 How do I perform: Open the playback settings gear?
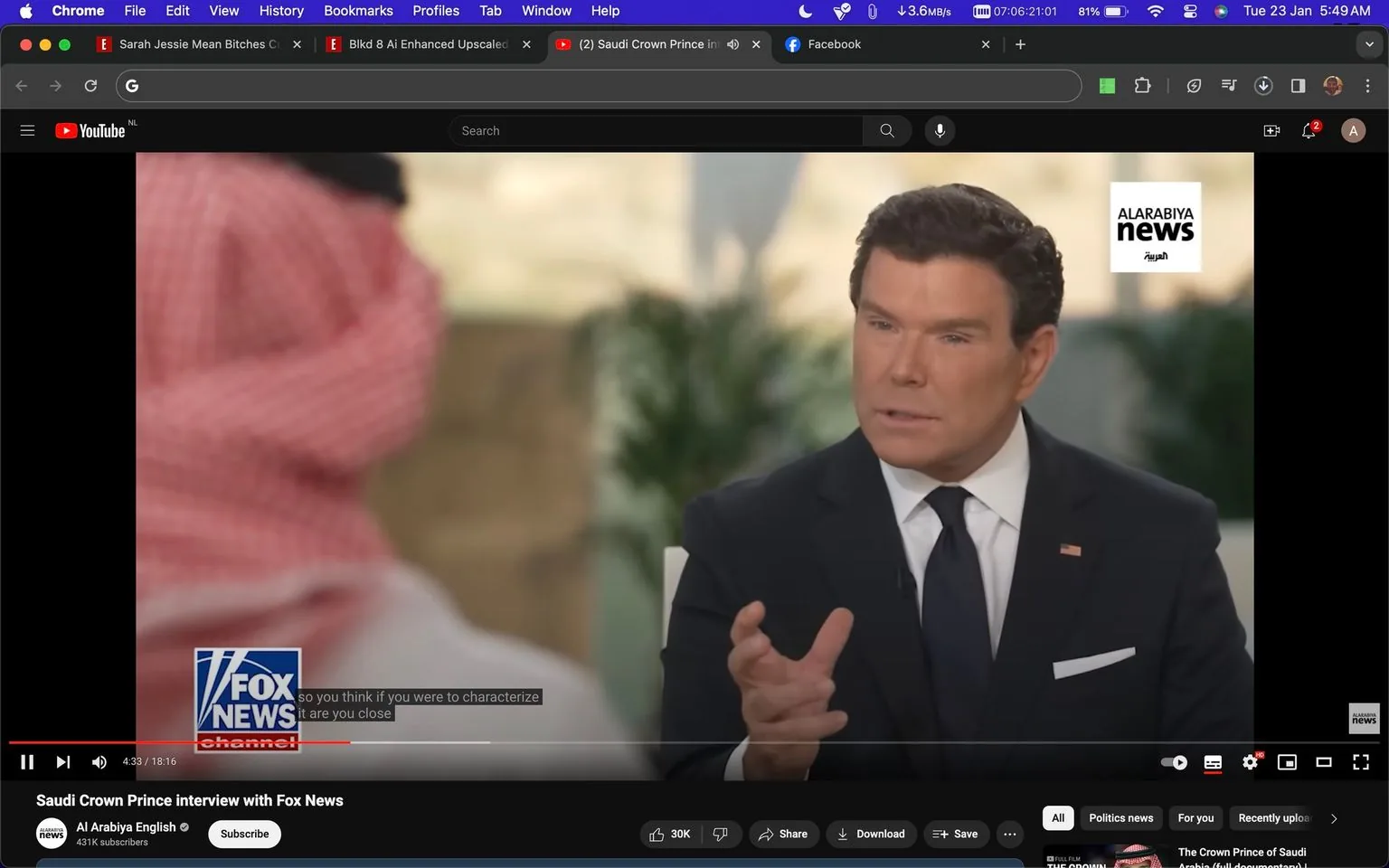[x=1250, y=762]
